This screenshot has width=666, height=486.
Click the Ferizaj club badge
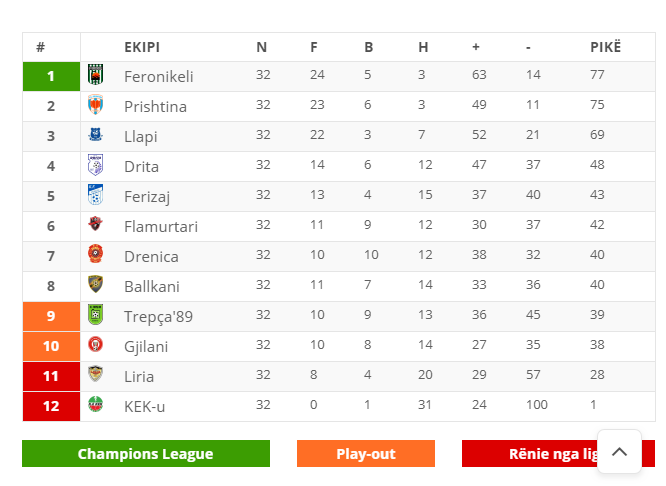96,195
